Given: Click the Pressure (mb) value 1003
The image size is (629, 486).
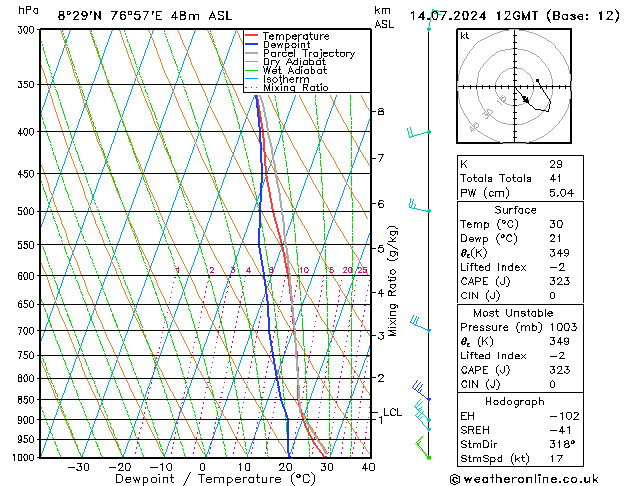Looking at the screenshot, I should pos(563,327).
